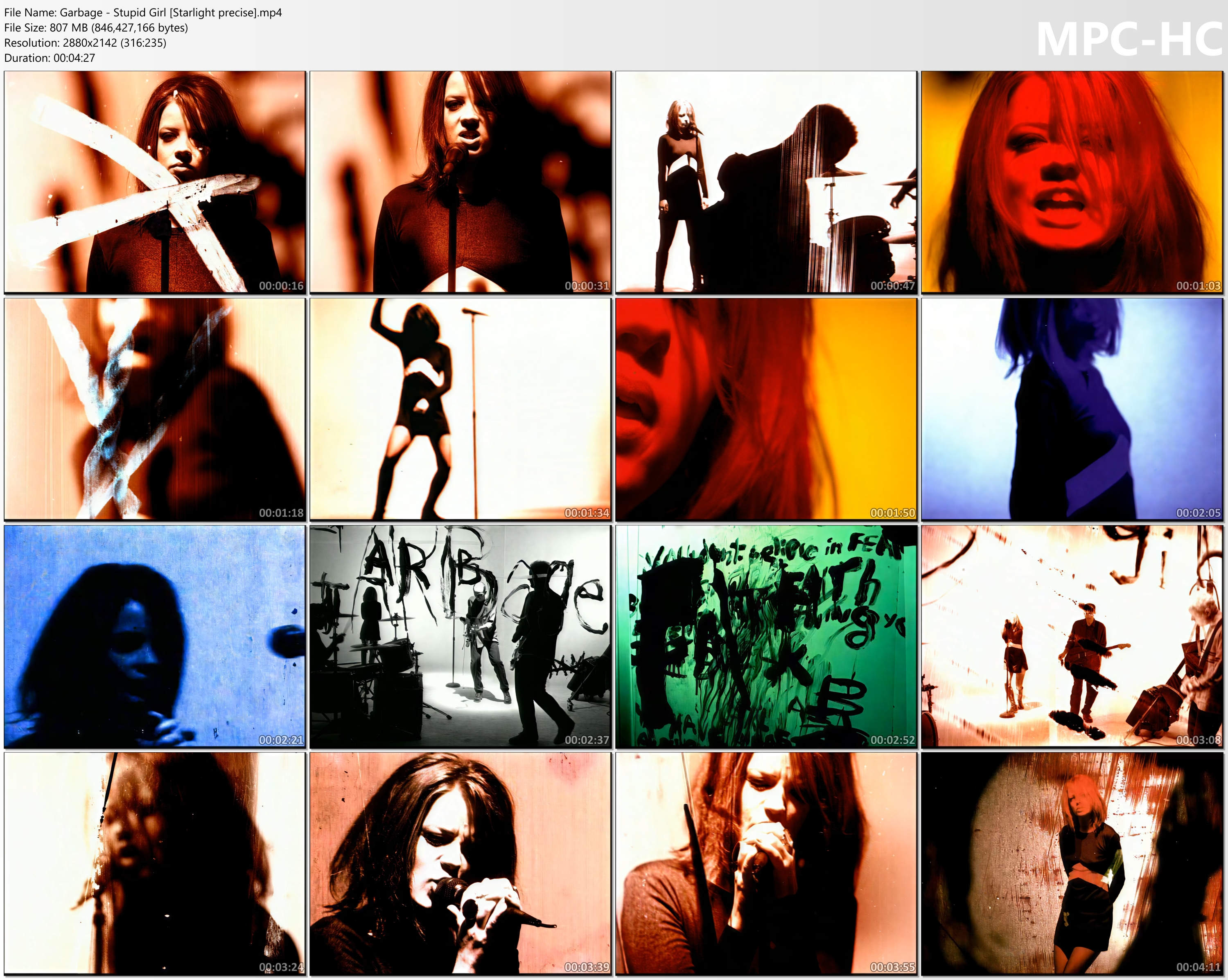This screenshot has width=1228, height=980.
Task: Click the dancing silhouette frame at 00:01:34
Action: pyautogui.click(x=460, y=409)
